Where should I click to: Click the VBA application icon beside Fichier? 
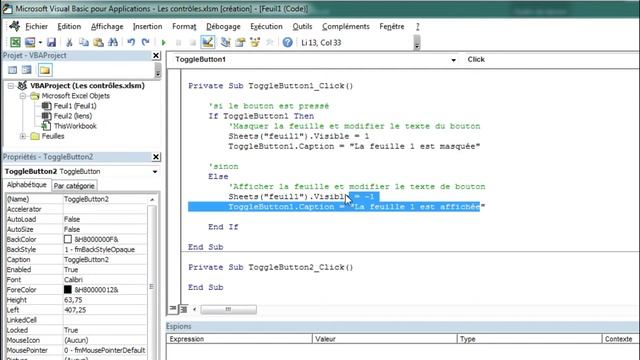(x=15, y=27)
